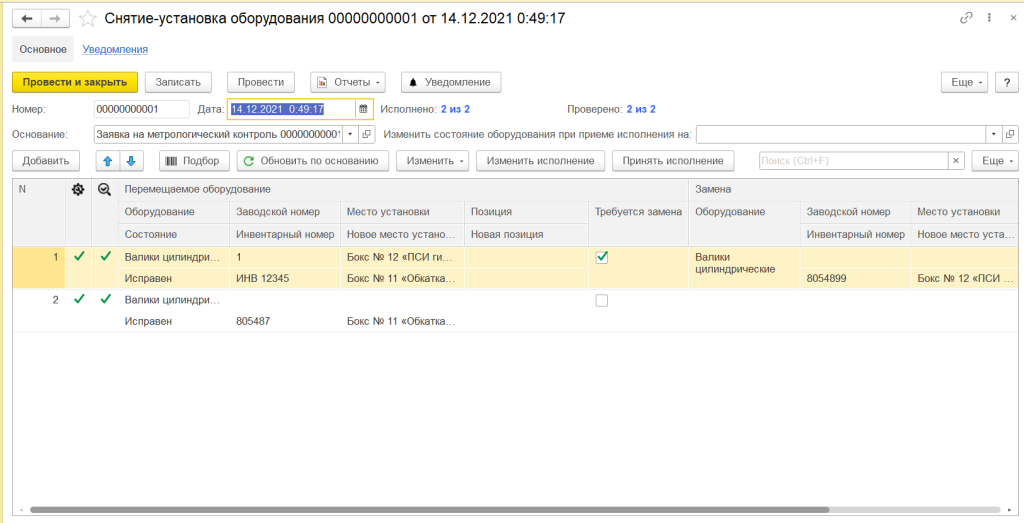Select Бокс № 12 «ПСИ ги… cell in row 1

click(x=402, y=257)
